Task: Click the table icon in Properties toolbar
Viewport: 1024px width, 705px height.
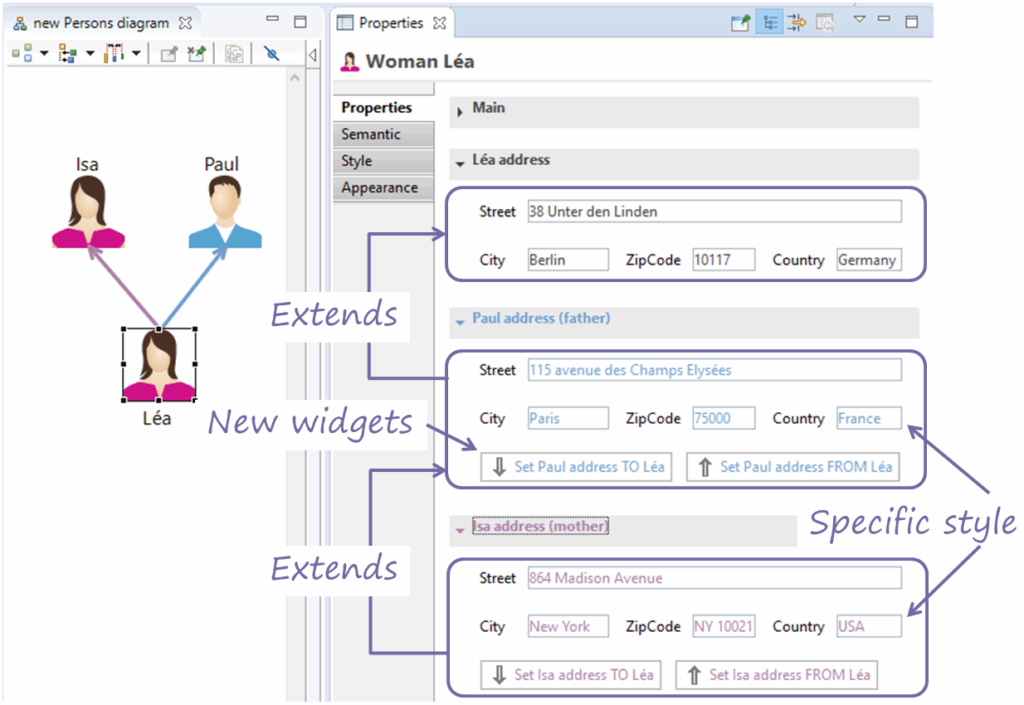Action: [826, 22]
